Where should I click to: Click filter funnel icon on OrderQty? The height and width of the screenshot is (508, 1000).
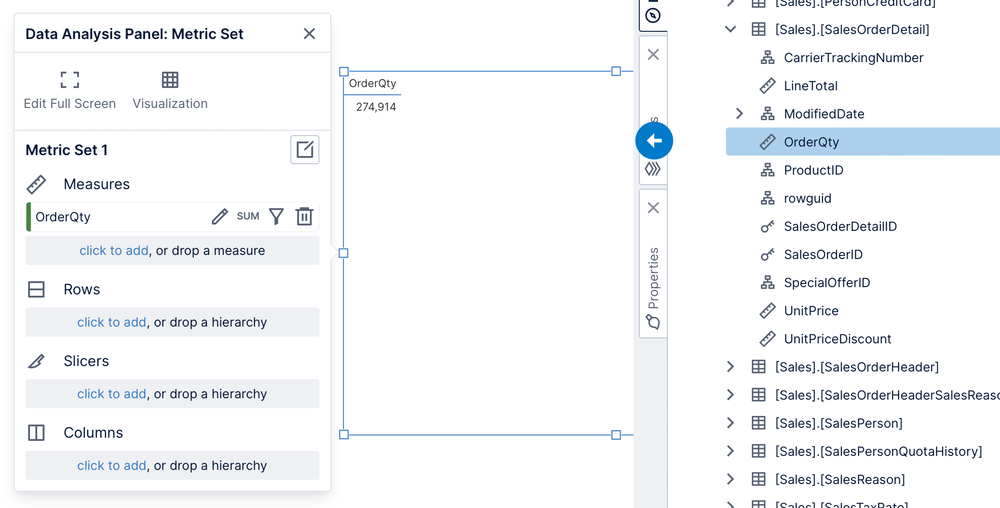[x=276, y=217]
